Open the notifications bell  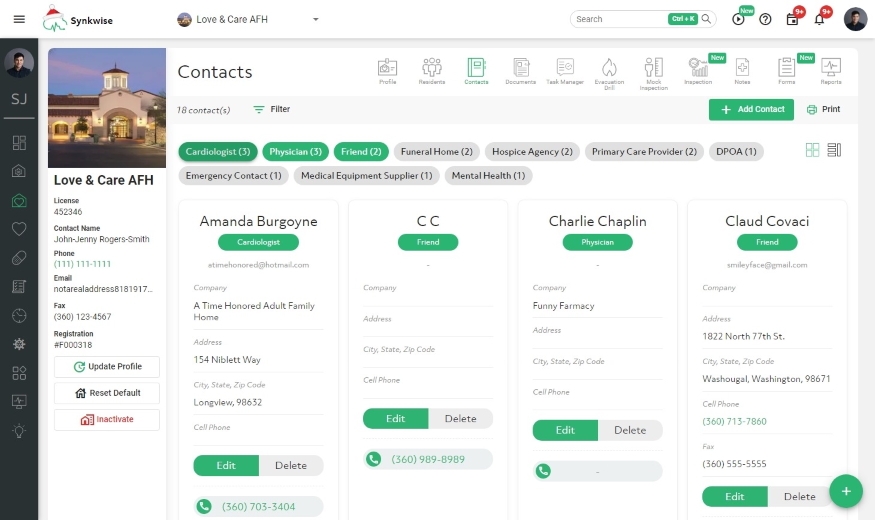pyautogui.click(x=820, y=19)
